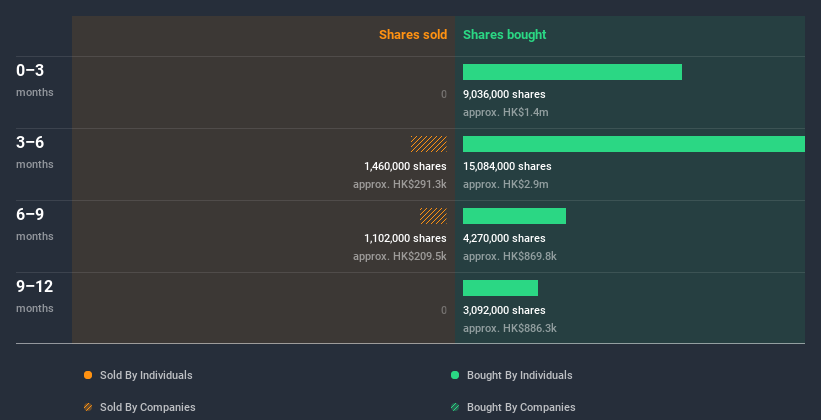The width and height of the screenshot is (821, 420).
Task: Click the striped orange bar for 3–6 months
Action: 429,144
